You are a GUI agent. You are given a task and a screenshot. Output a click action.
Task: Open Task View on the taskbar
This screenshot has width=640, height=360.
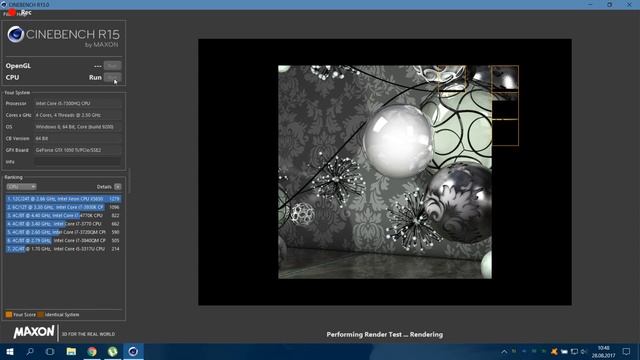(x=50, y=351)
